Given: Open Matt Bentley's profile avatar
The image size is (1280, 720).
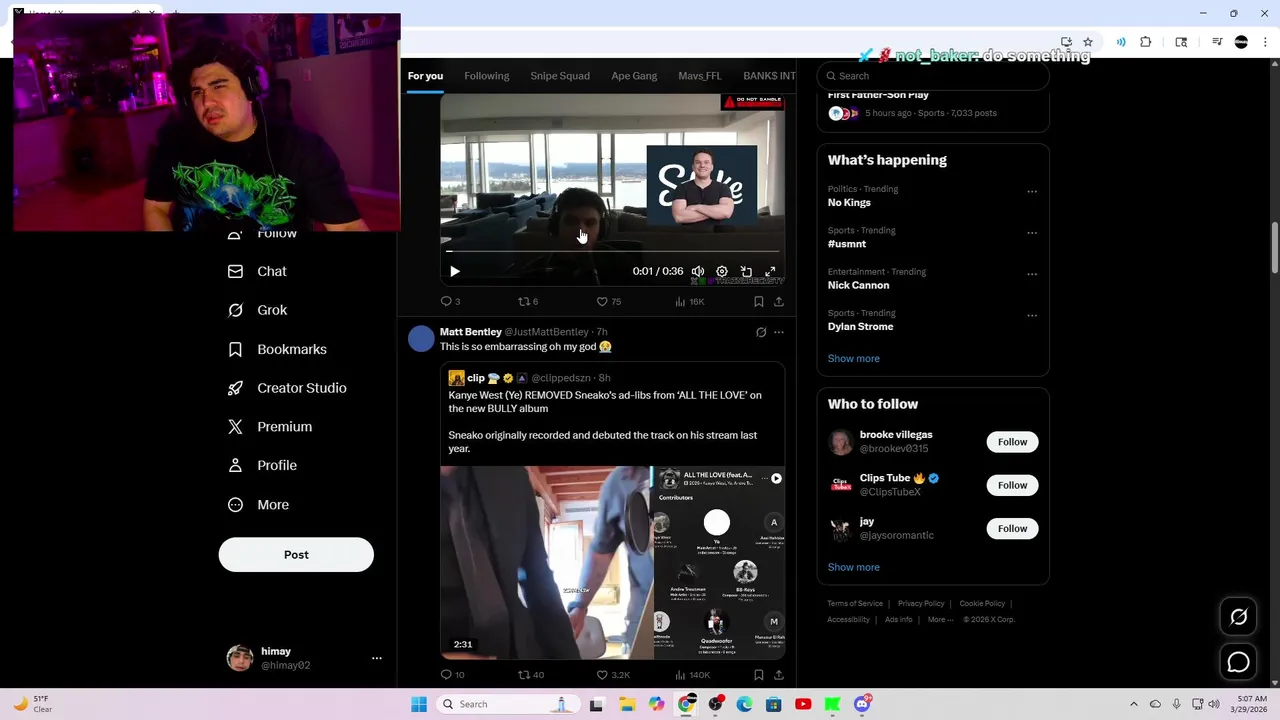Looking at the screenshot, I should (421, 339).
